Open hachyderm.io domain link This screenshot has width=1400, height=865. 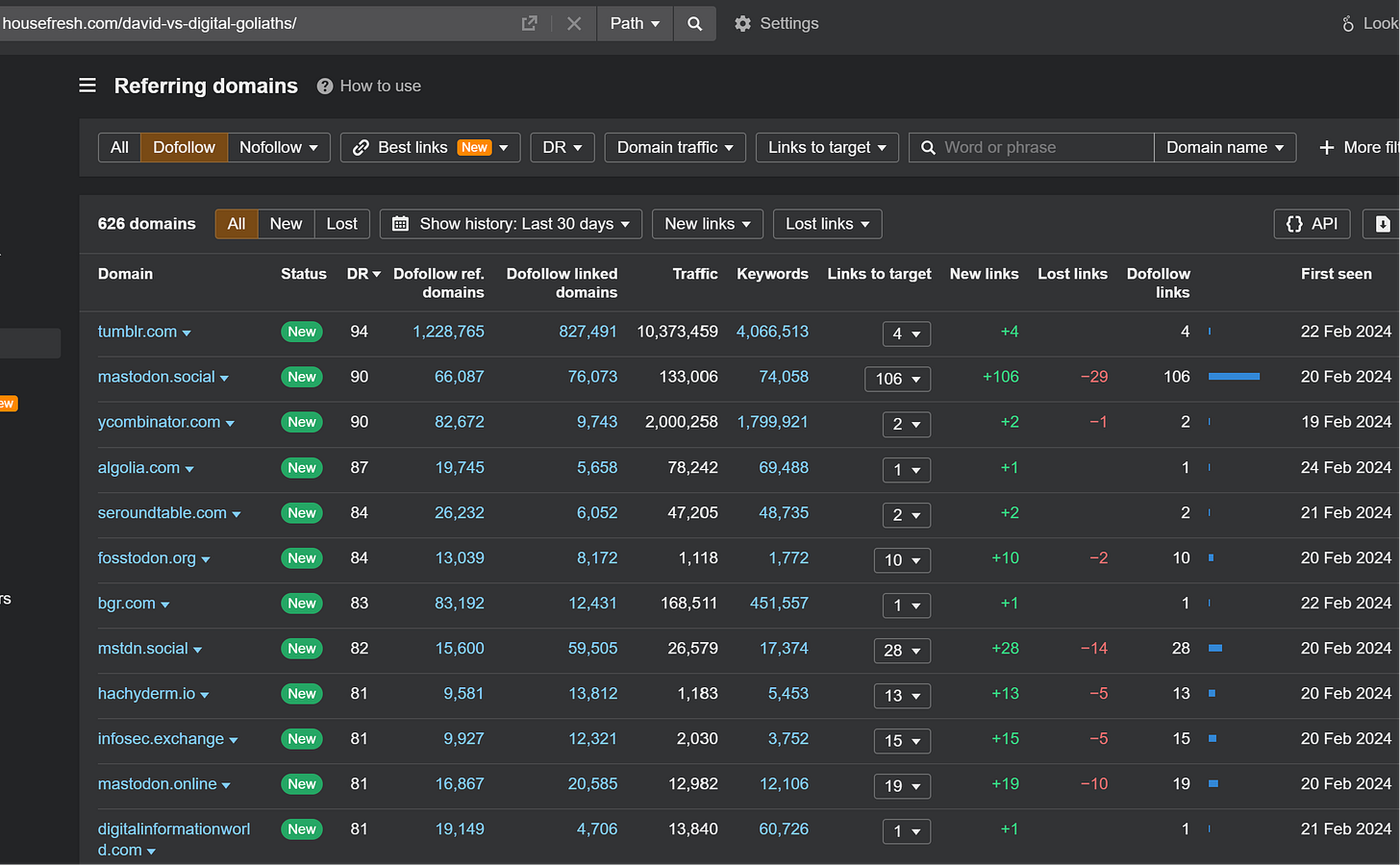click(146, 694)
